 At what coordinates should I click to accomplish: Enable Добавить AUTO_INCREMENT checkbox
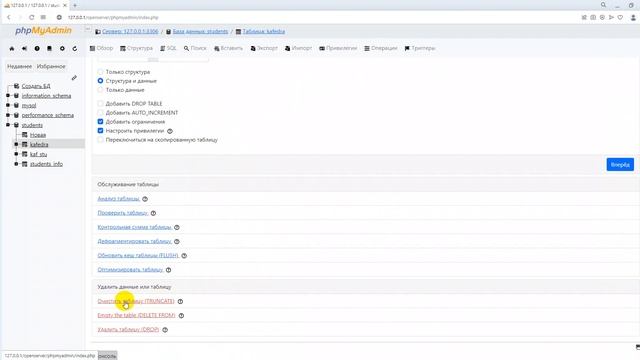(x=100, y=113)
